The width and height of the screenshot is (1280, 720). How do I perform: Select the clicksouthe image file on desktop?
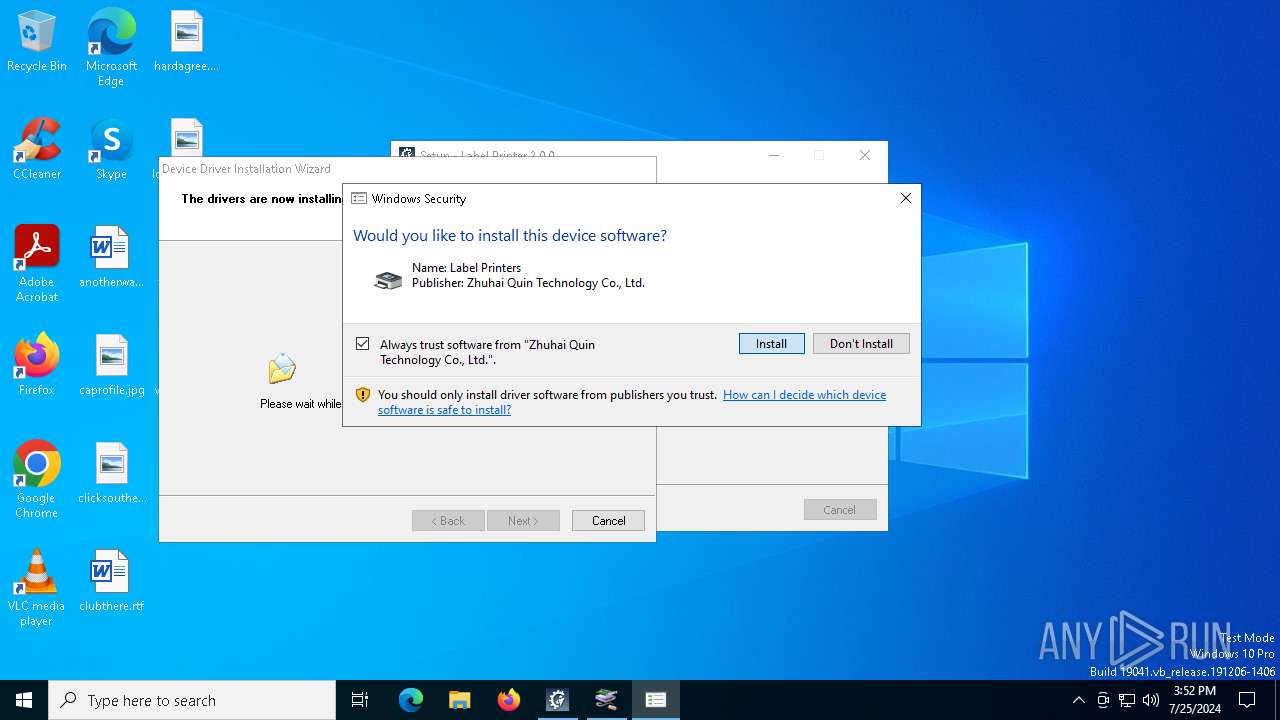click(111, 474)
